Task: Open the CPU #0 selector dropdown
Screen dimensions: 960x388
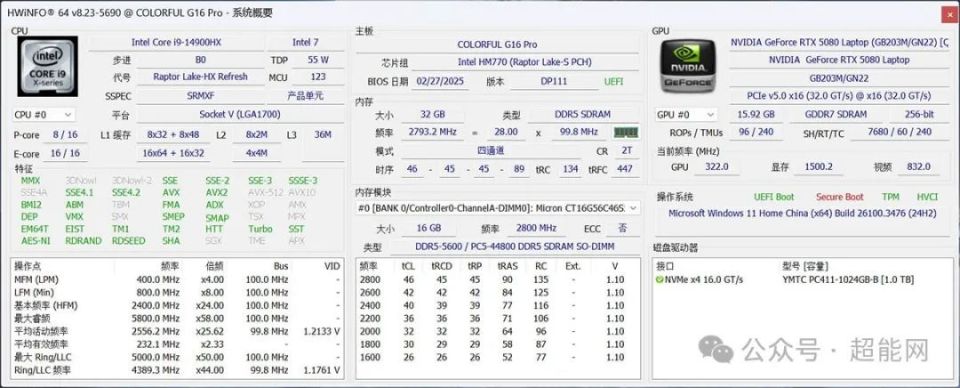Action: pyautogui.click(x=43, y=114)
